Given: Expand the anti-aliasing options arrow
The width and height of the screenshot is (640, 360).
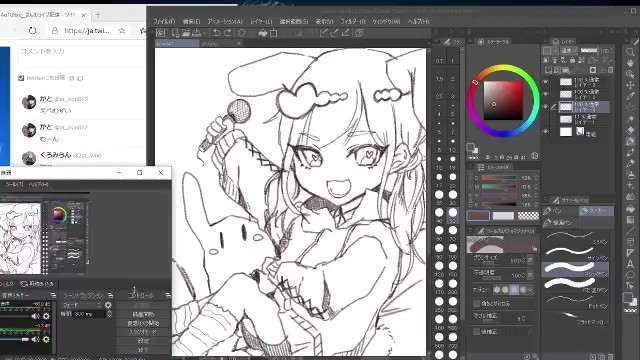Looking at the screenshot, I should (x=530, y=290).
